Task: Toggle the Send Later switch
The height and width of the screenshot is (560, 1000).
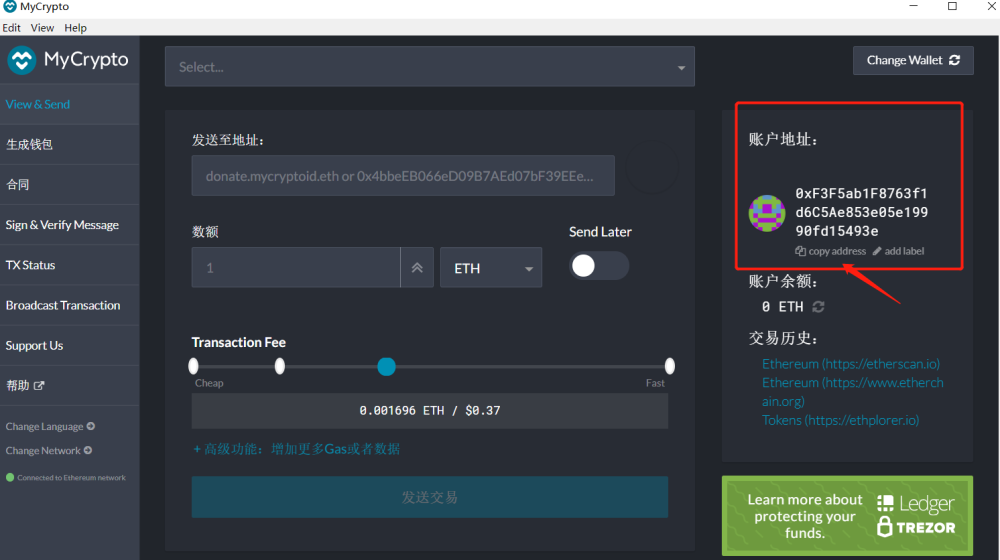Action: point(599,266)
